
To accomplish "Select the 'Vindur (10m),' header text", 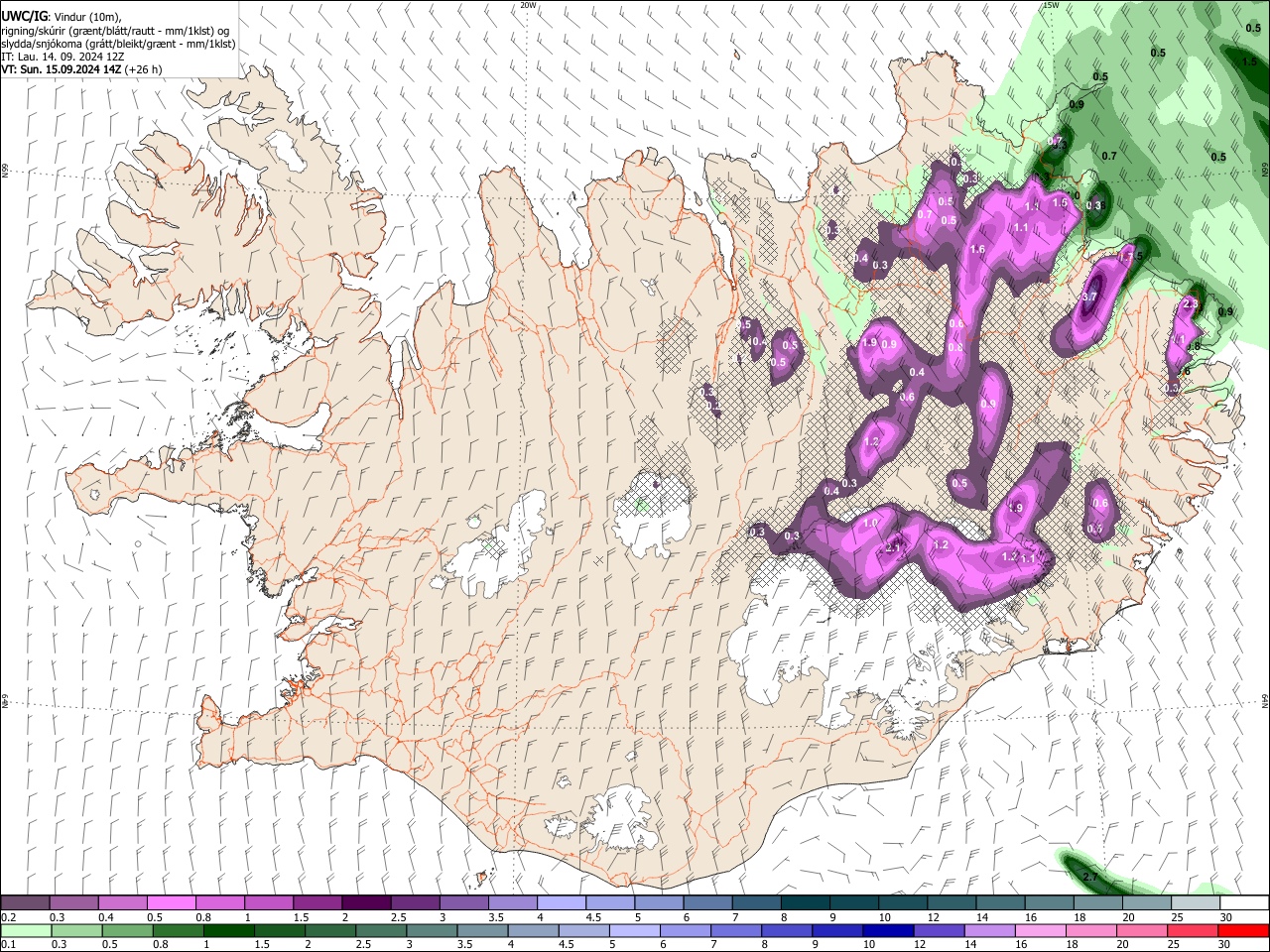I will pos(85,18).
